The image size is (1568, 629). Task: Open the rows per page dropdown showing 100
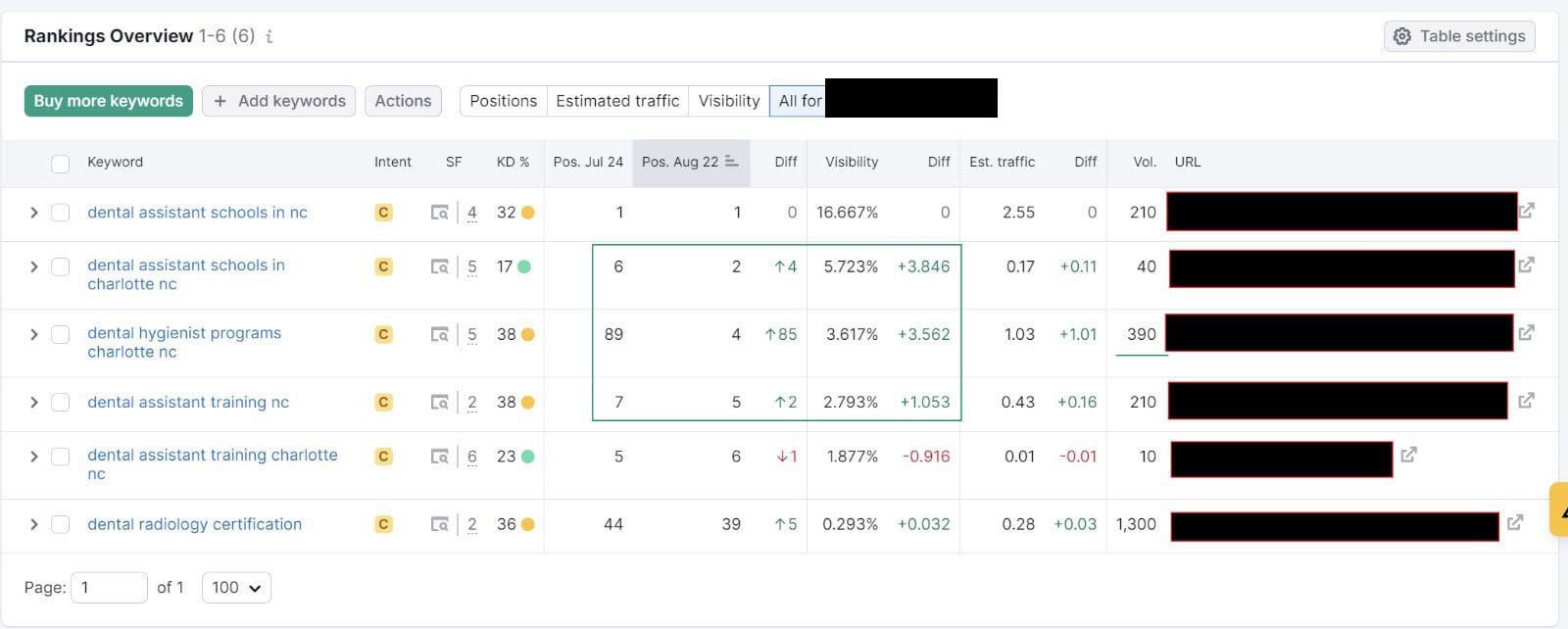pos(236,588)
